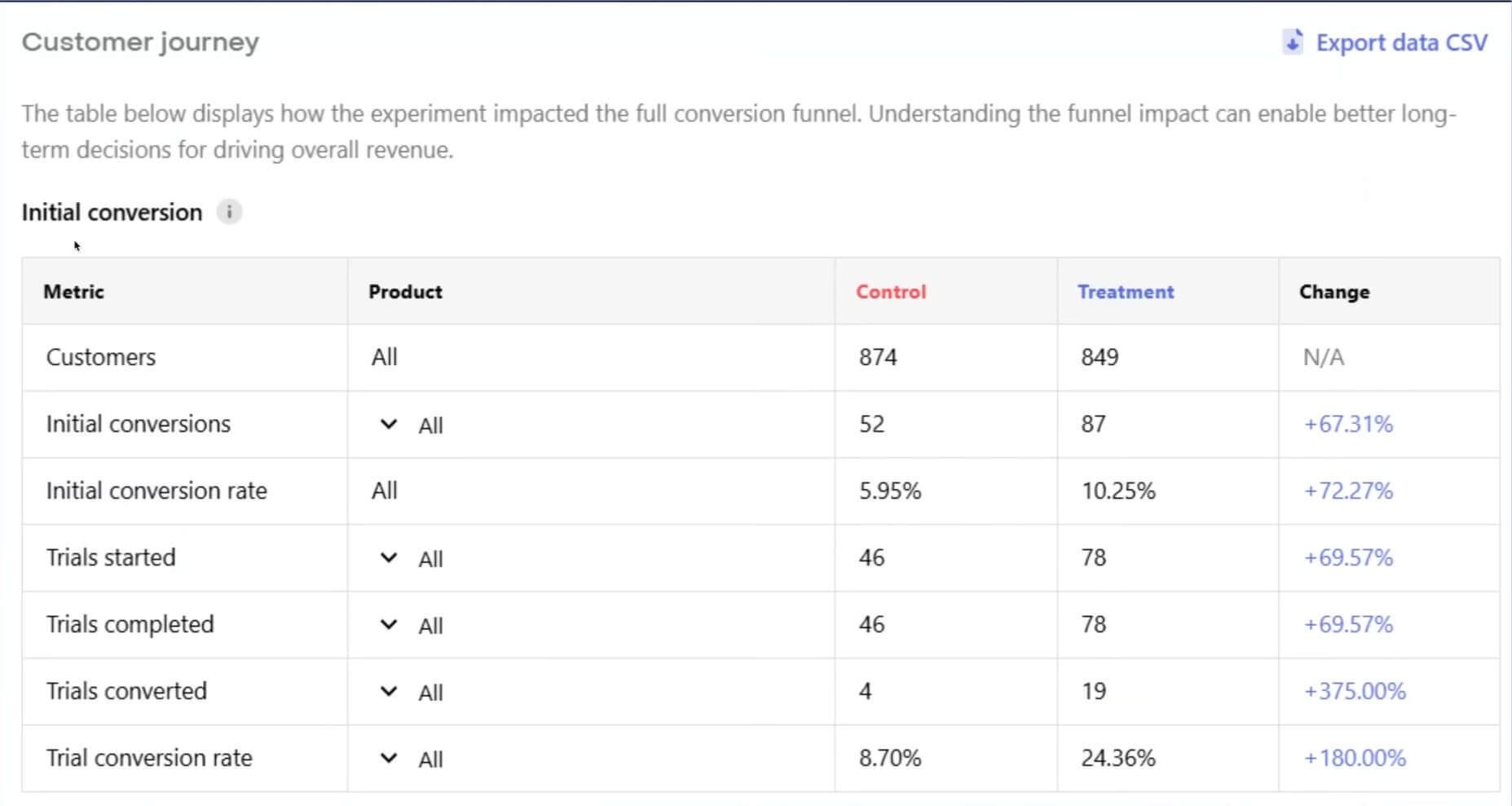Click the Control column header
The height and width of the screenshot is (806, 1512).
pyautogui.click(x=891, y=292)
